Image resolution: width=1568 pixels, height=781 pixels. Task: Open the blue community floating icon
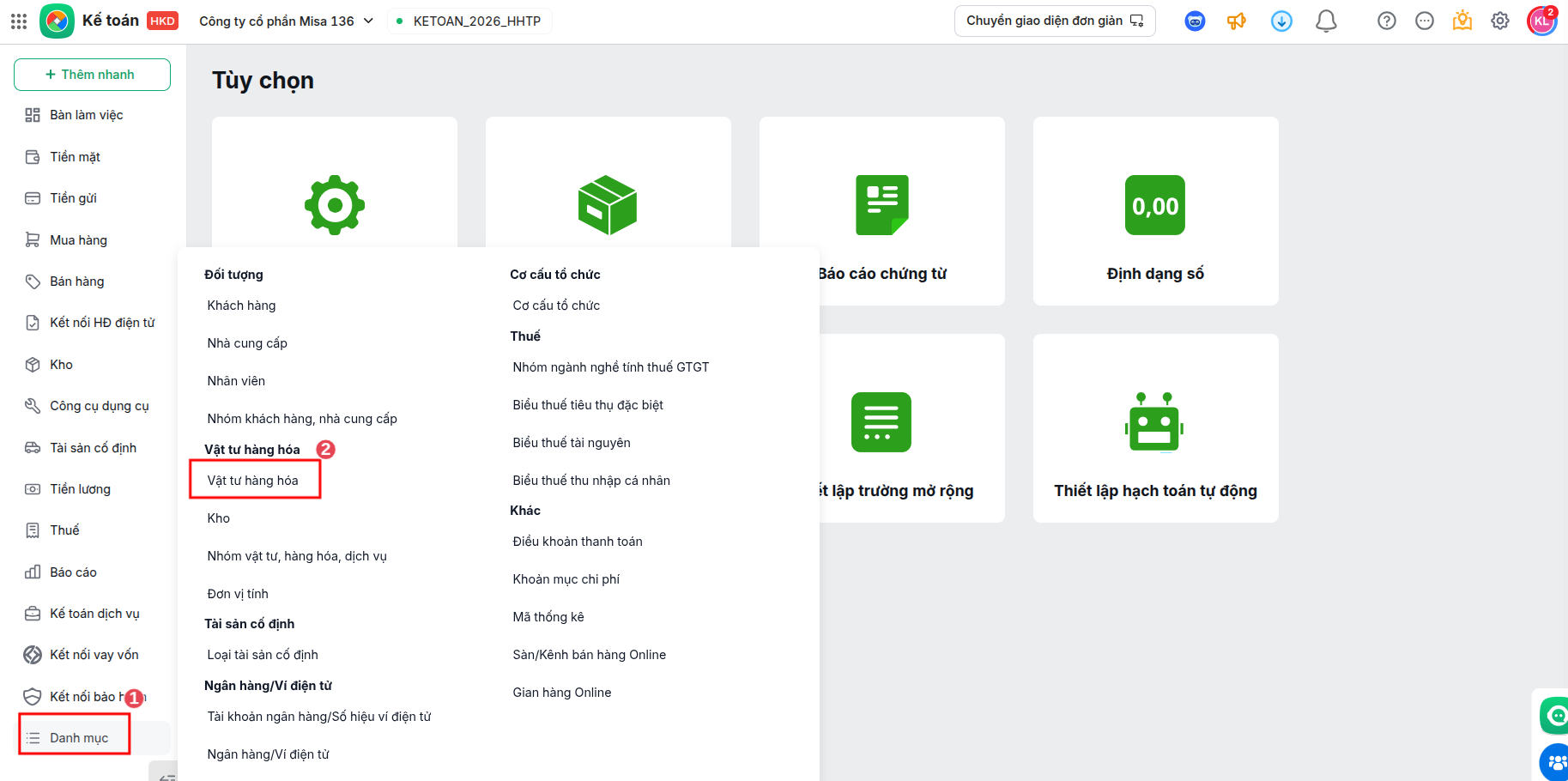click(1554, 762)
